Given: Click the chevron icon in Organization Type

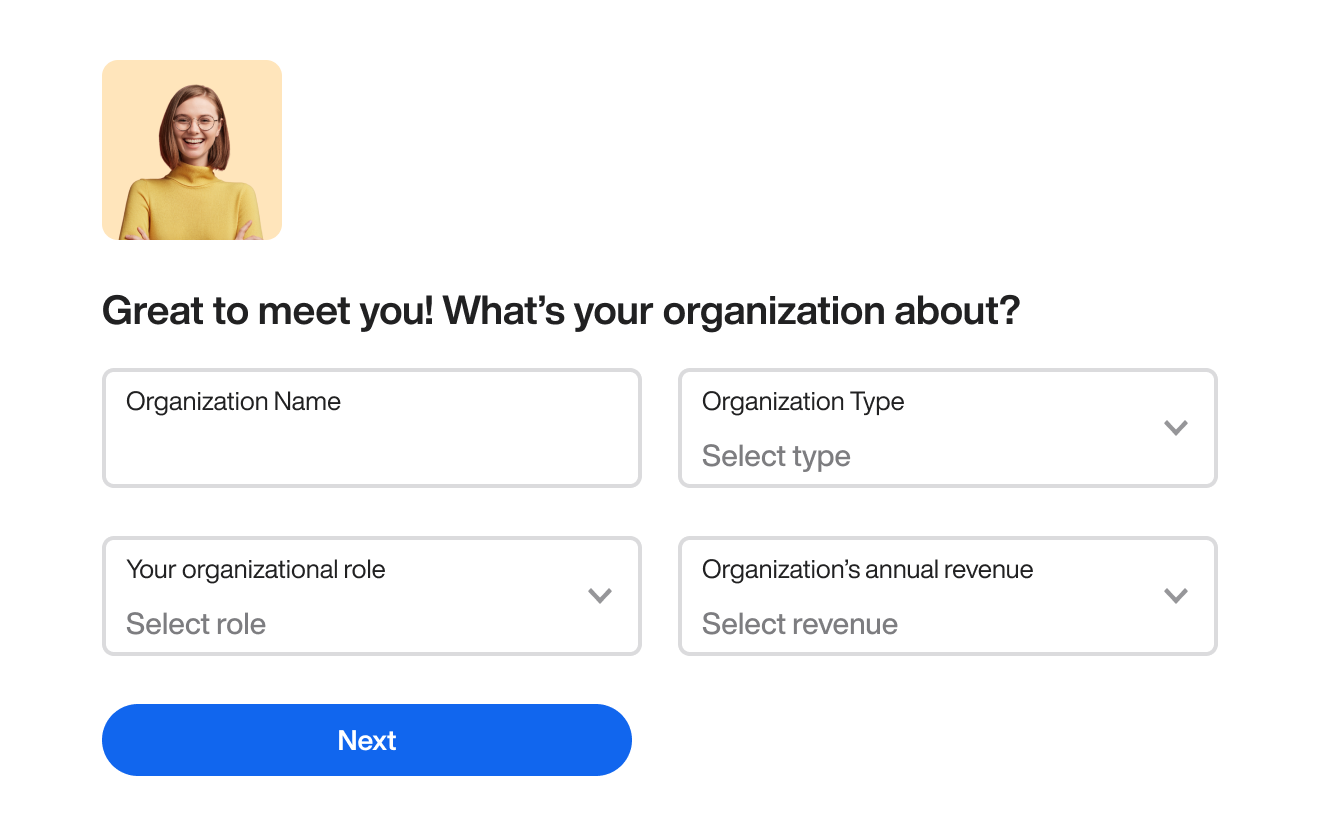Looking at the screenshot, I should pos(1176,428).
